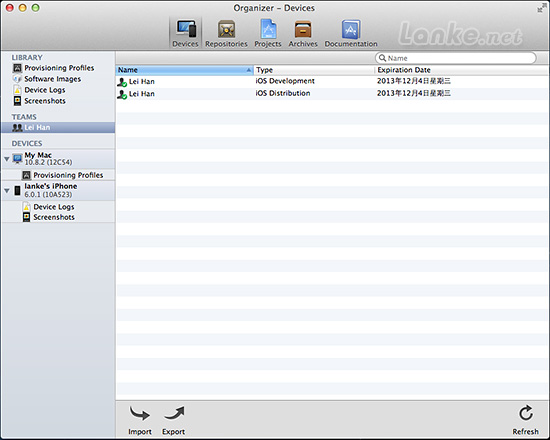550x440 pixels.
Task: Select the Lei Han team entry
Action: (58, 127)
